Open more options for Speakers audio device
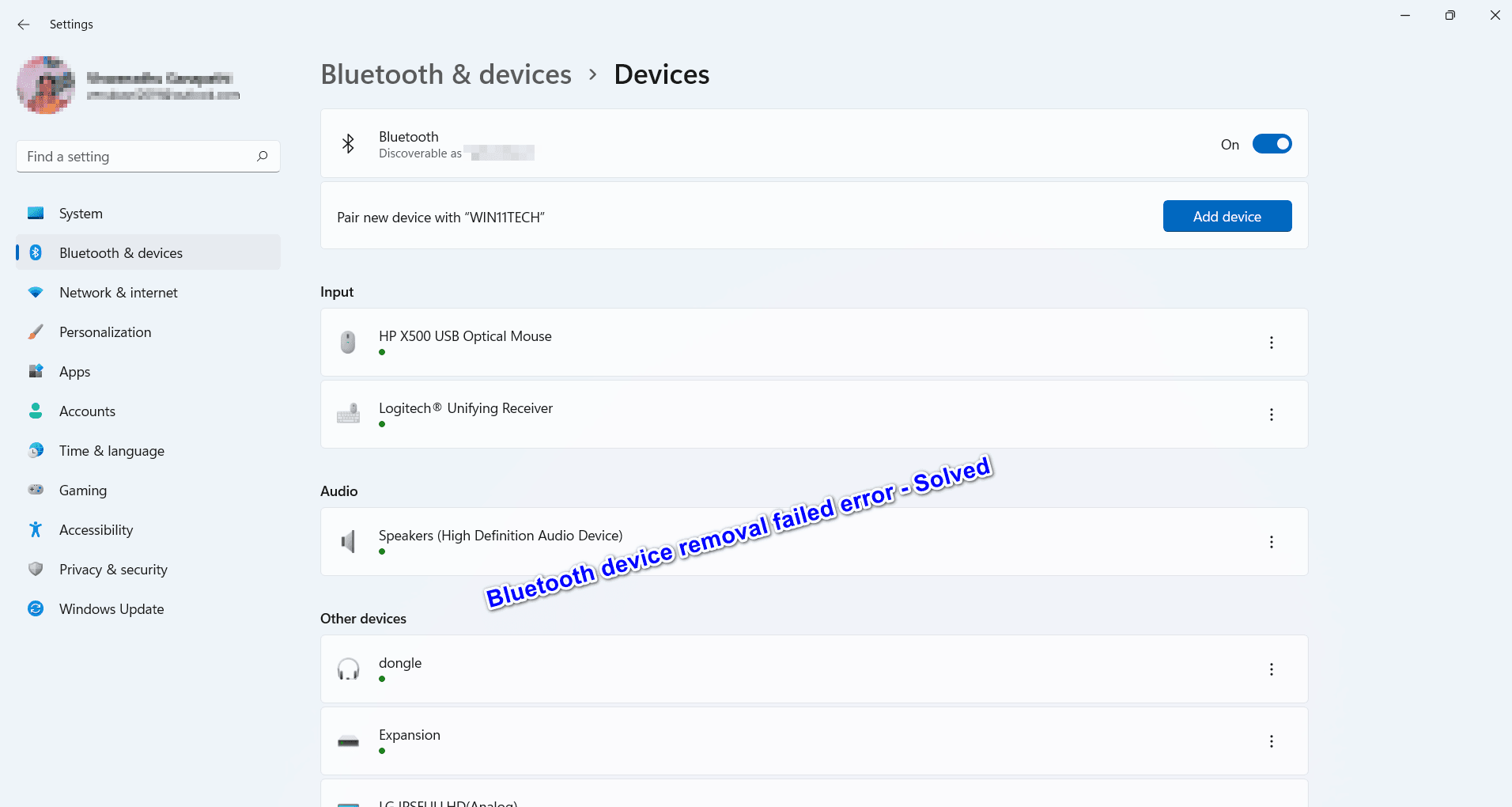Screen dimensions: 1512x807 tap(1271, 542)
